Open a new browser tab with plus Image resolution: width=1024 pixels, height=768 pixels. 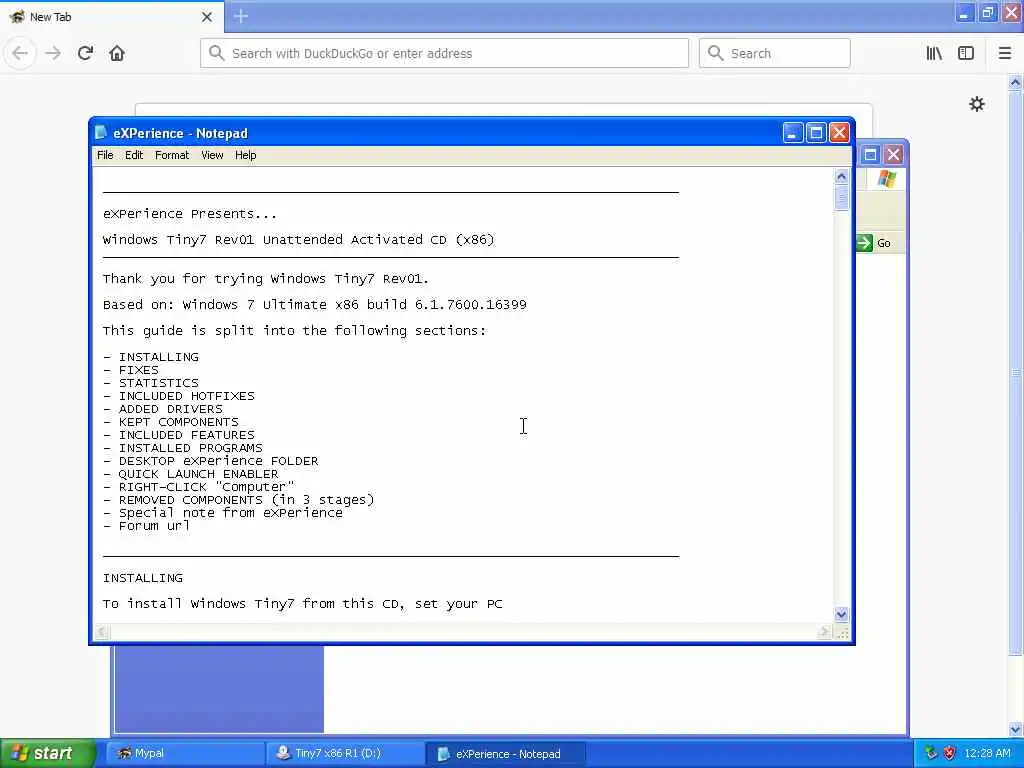pyautogui.click(x=240, y=16)
